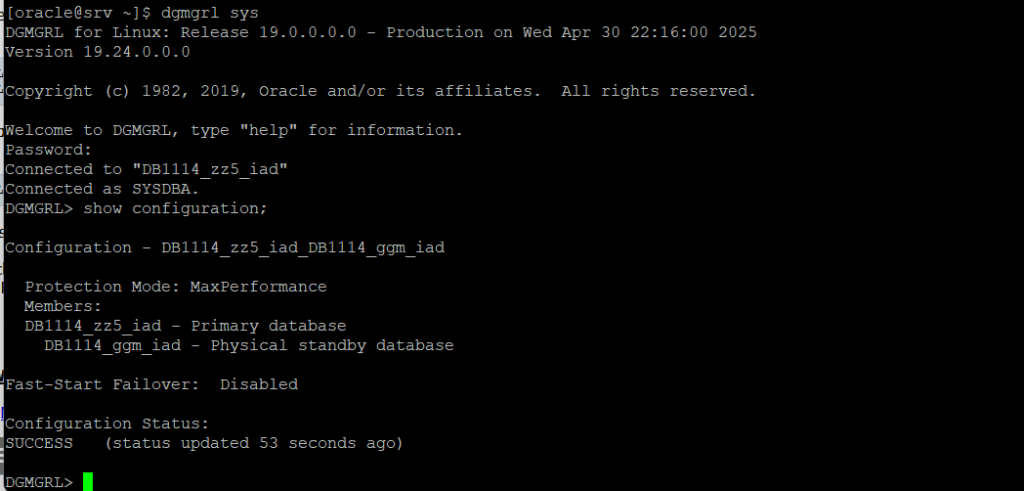The image size is (1024, 491).
Task: Click the configuration name DB1114_zz5_iad_DB1114_ggm_iad
Action: tap(303, 247)
